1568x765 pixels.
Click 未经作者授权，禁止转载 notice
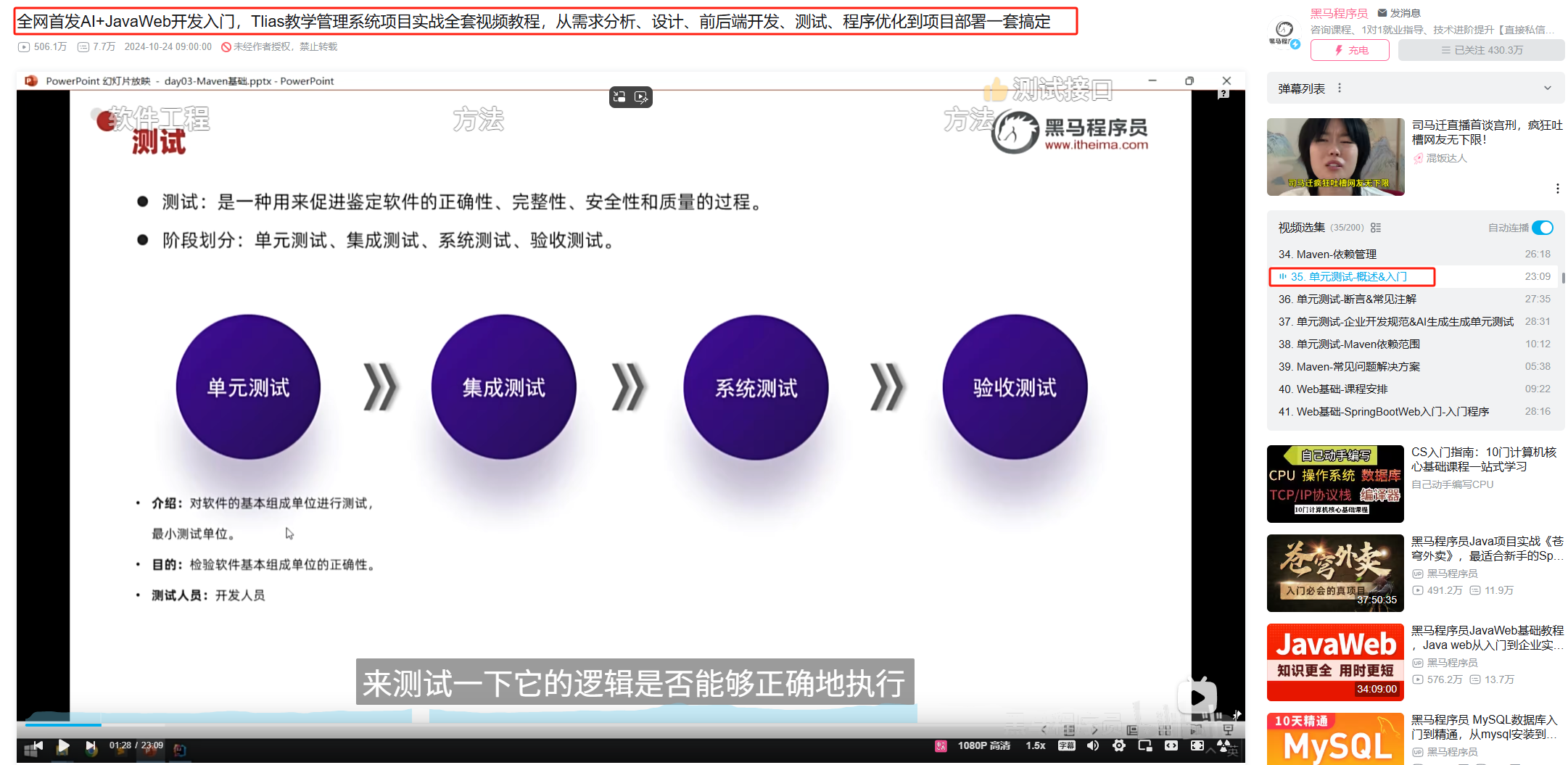(279, 46)
